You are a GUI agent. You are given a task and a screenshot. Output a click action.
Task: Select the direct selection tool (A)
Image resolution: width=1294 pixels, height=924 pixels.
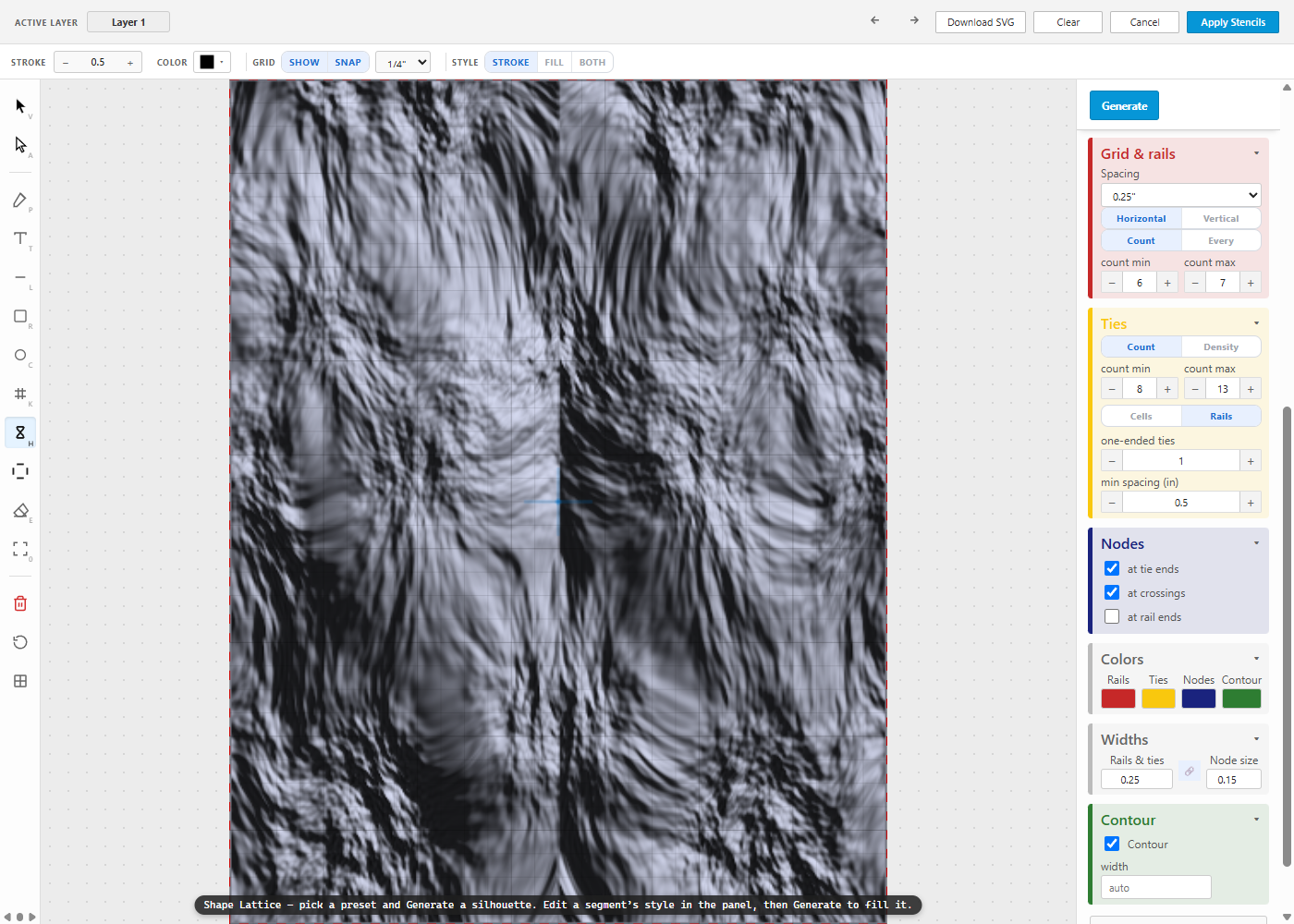coord(20,145)
